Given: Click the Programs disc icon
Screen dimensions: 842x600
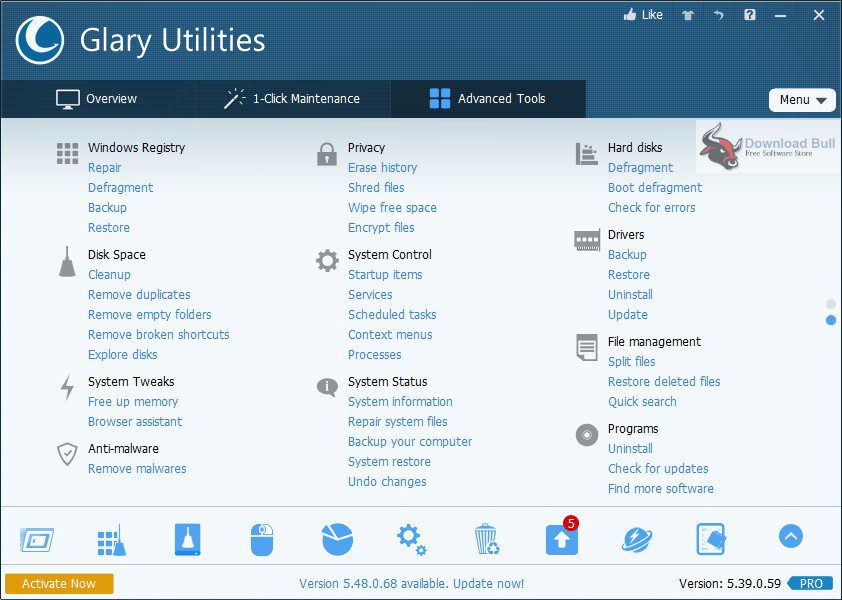Looking at the screenshot, I should [x=587, y=435].
